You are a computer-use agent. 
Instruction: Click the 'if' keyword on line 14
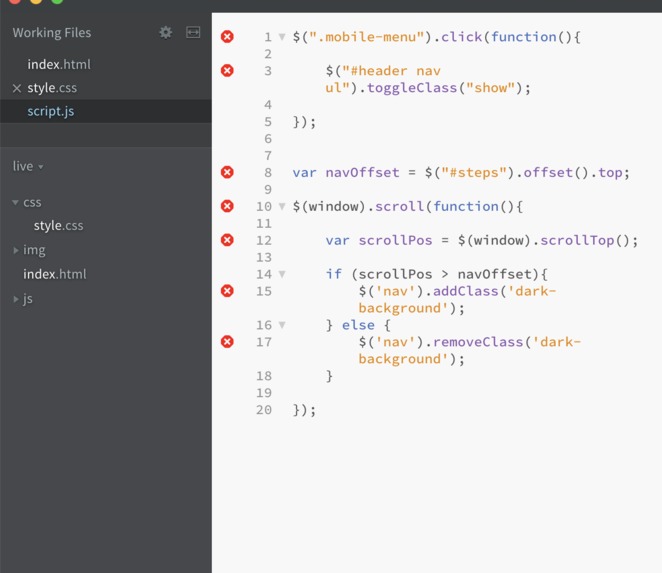click(334, 274)
